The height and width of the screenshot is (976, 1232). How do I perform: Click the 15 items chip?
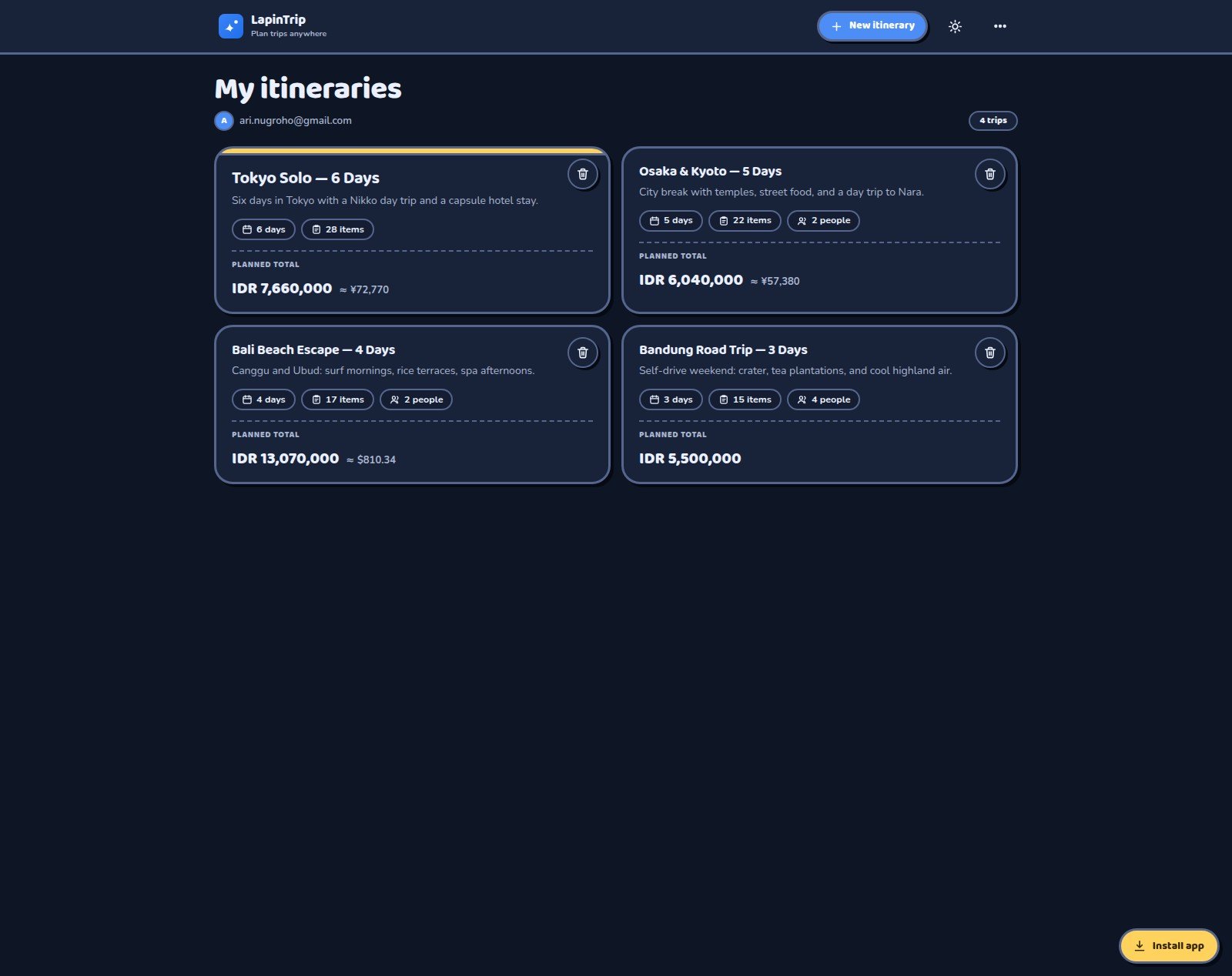coord(745,399)
